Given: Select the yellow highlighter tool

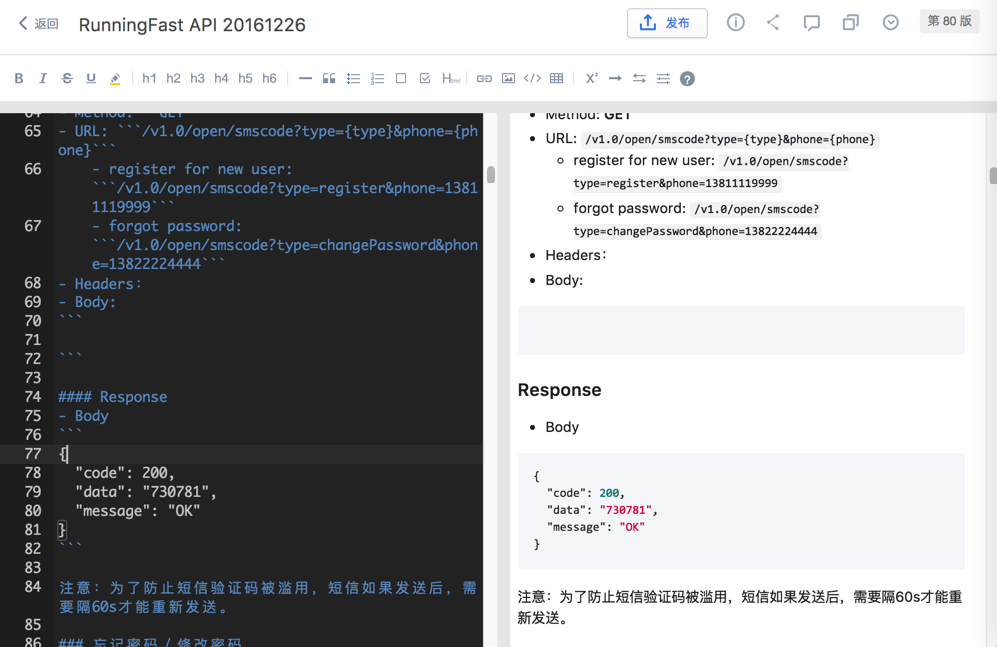Looking at the screenshot, I should coord(115,79).
